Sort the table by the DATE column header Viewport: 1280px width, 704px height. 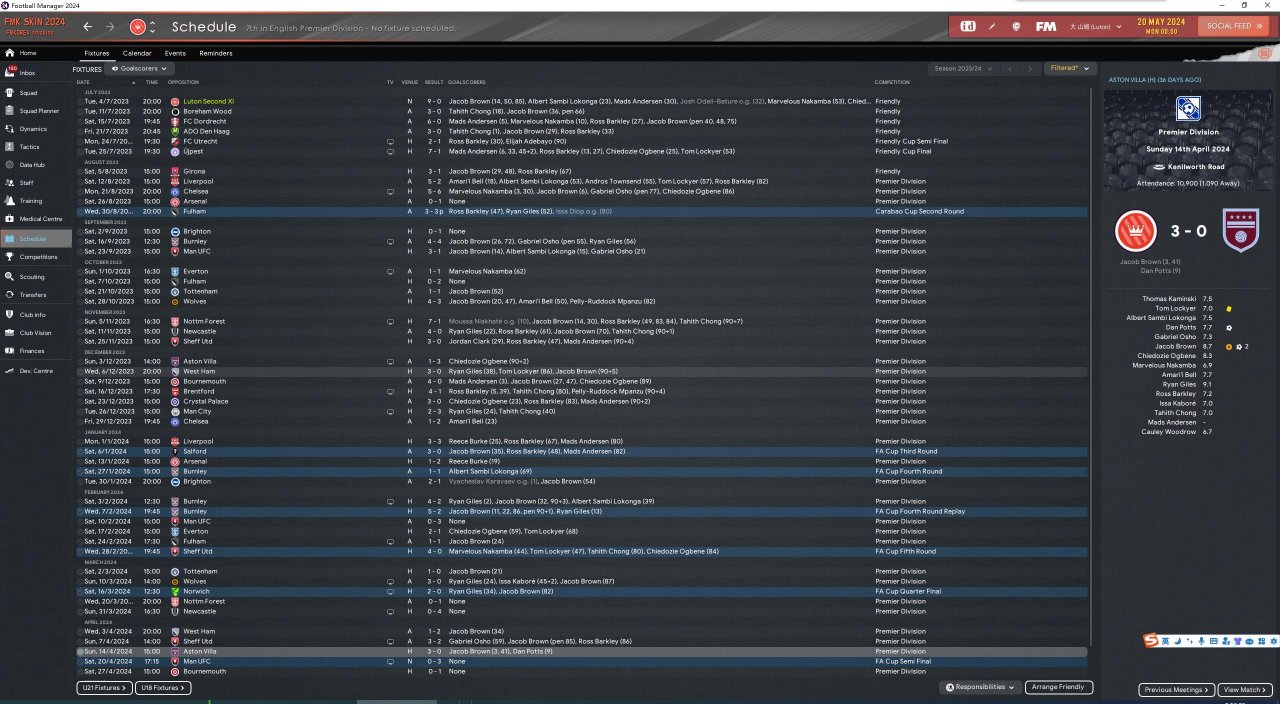(x=83, y=82)
